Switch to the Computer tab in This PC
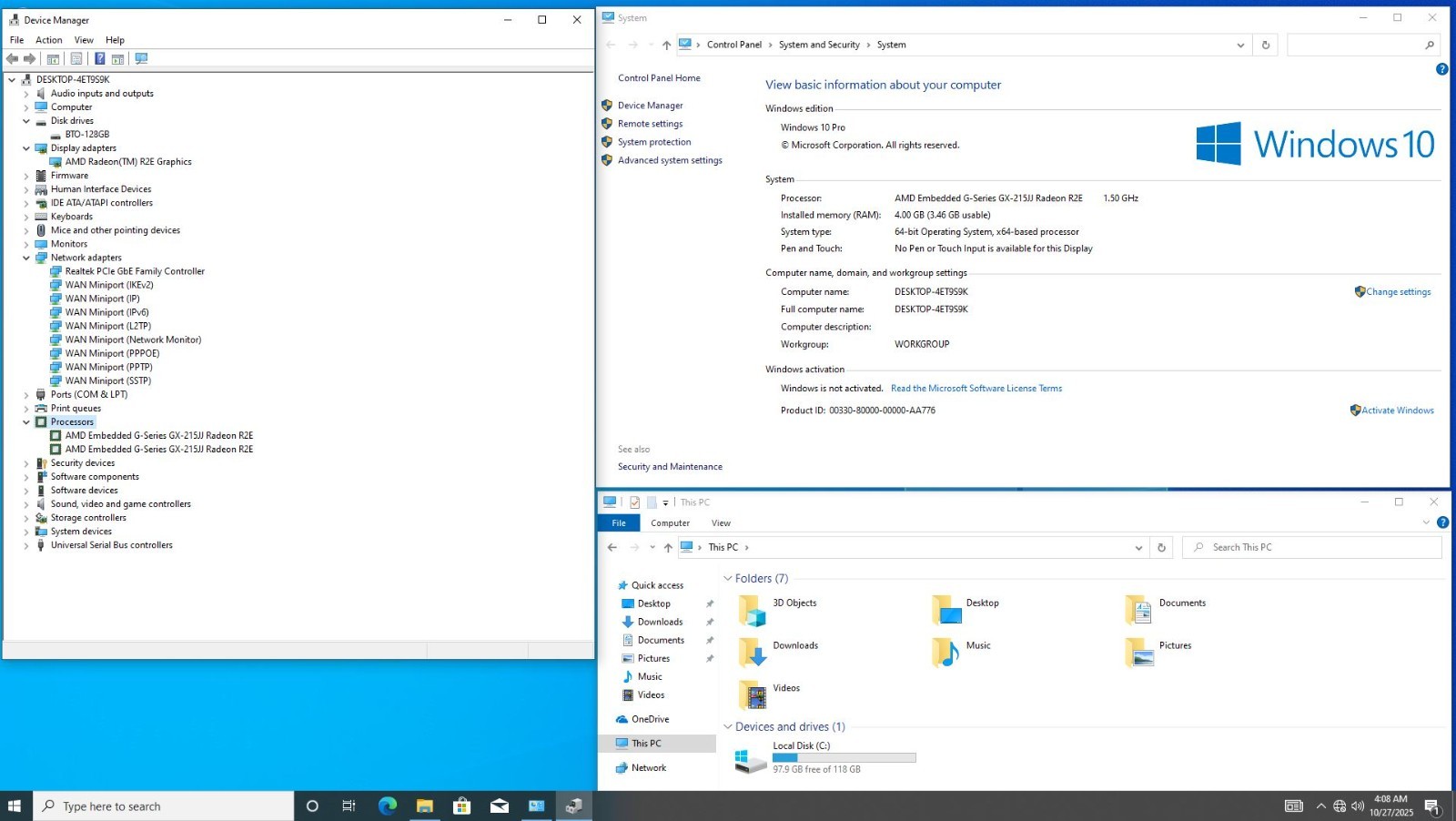Image resolution: width=1456 pixels, height=821 pixels. pos(671,523)
